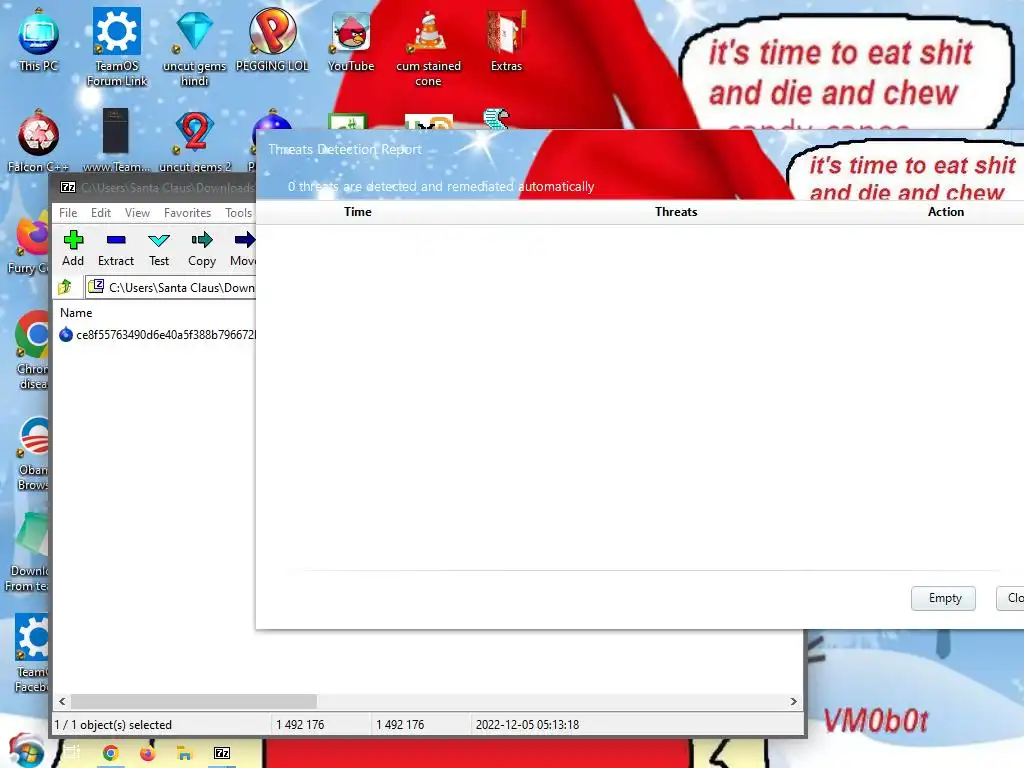Open Chrome desktop shortcut
The width and height of the screenshot is (1024, 768).
pos(31,351)
